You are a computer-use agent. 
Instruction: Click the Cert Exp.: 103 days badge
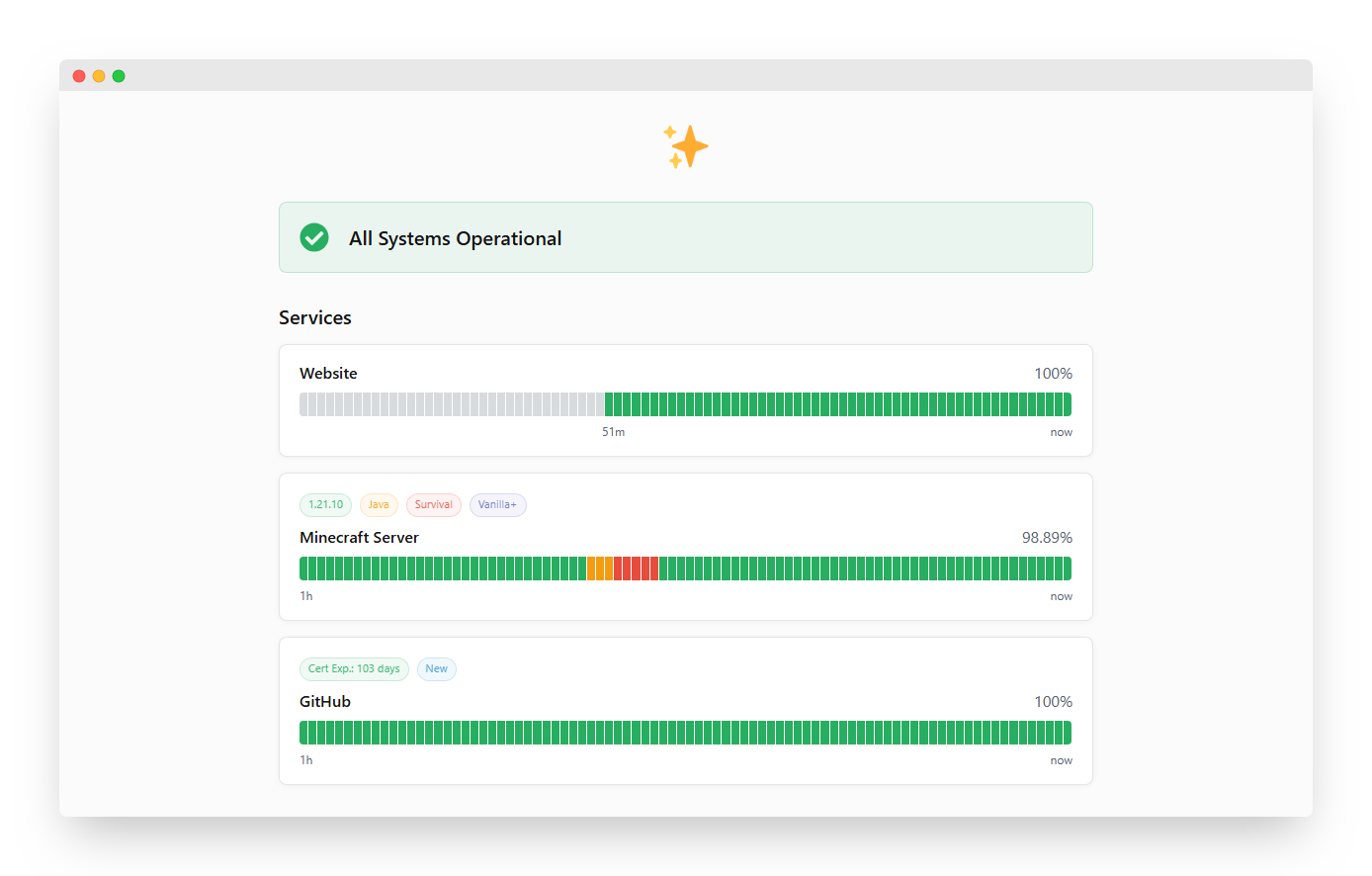pyautogui.click(x=354, y=668)
